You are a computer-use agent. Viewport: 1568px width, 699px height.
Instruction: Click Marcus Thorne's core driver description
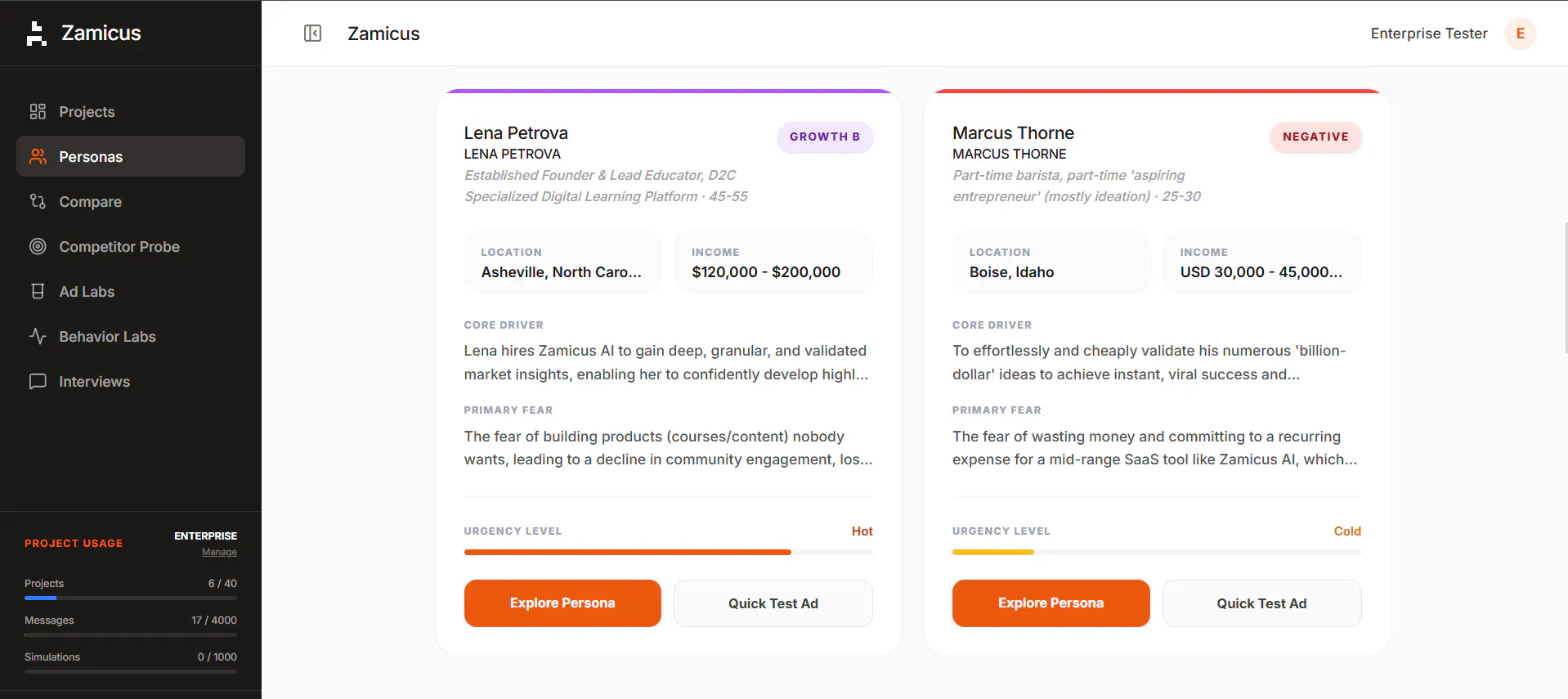[x=1149, y=362]
